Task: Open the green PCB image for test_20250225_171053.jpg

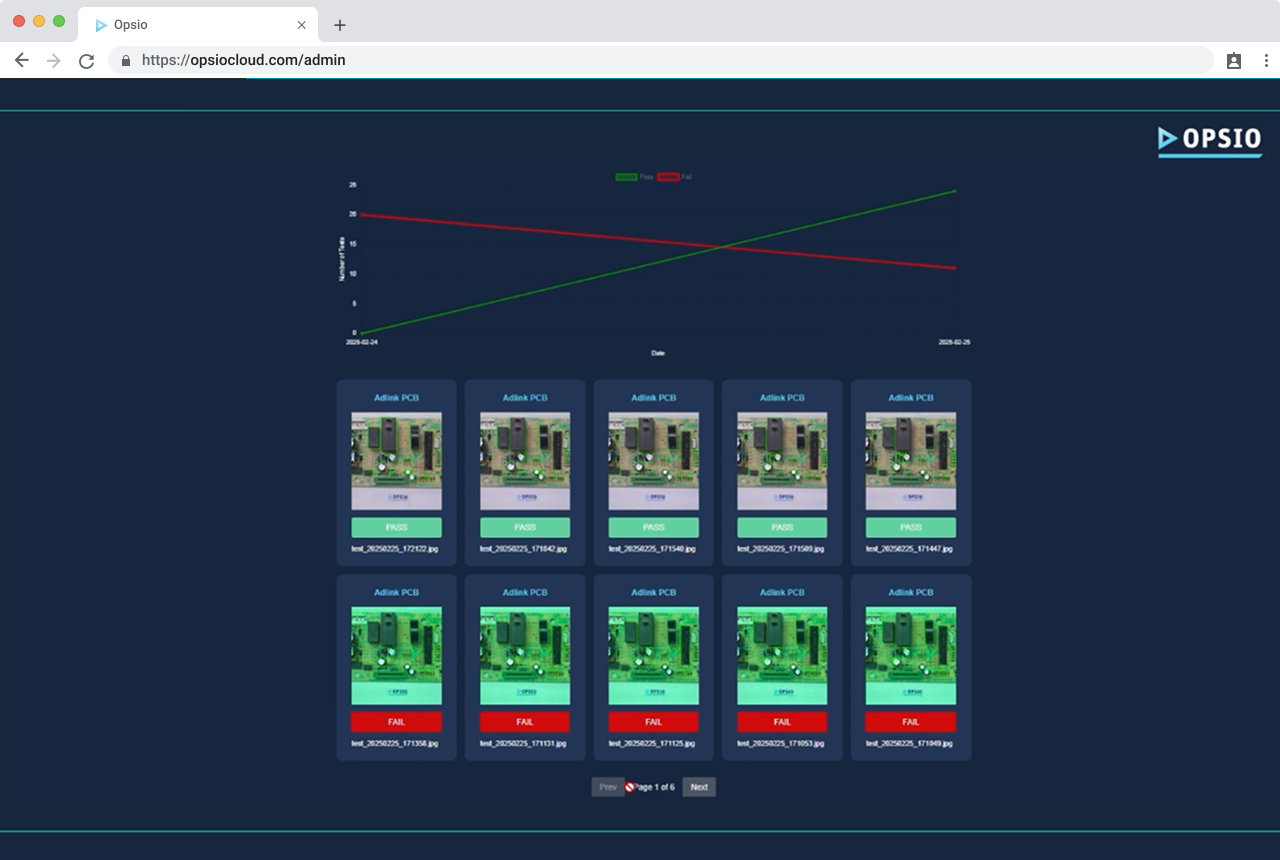Action: click(782, 656)
